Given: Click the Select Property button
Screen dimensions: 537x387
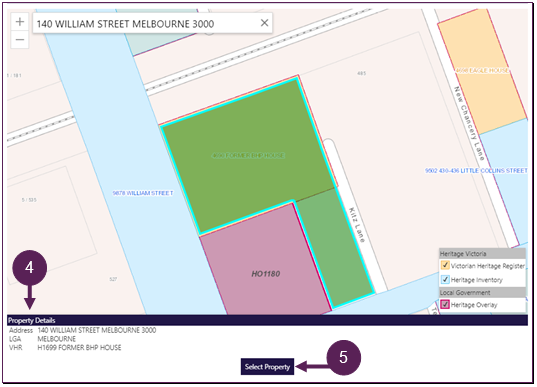Looking at the screenshot, I should tap(267, 367).
